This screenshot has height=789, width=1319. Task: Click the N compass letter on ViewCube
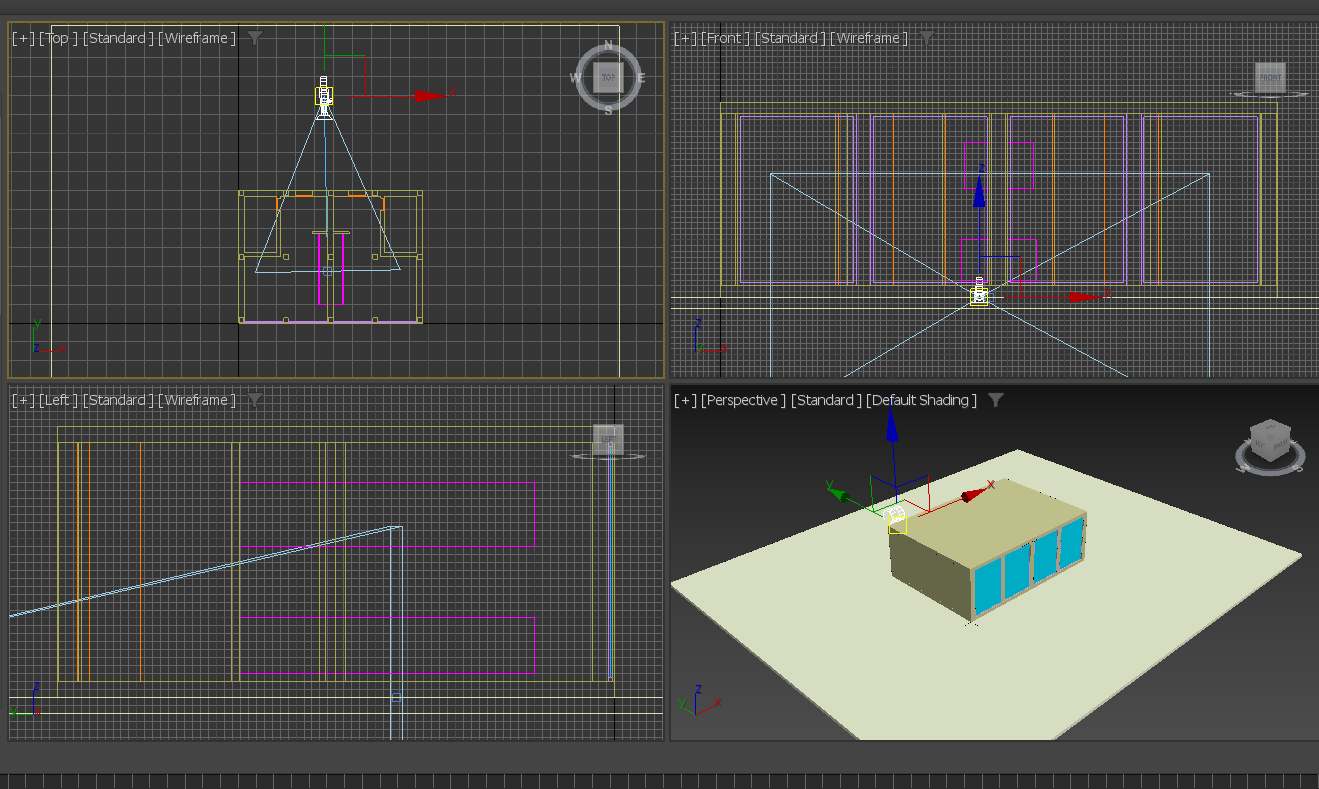pos(608,46)
